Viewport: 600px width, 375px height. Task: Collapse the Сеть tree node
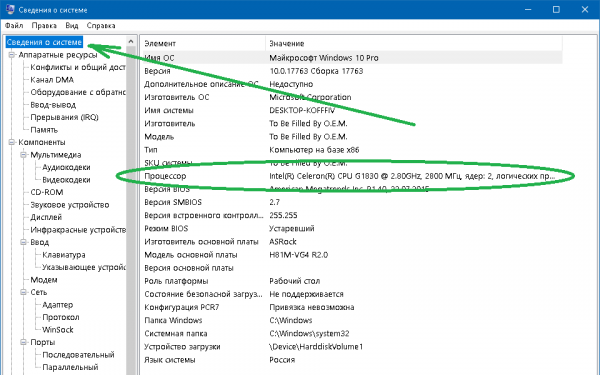click(x=23, y=292)
